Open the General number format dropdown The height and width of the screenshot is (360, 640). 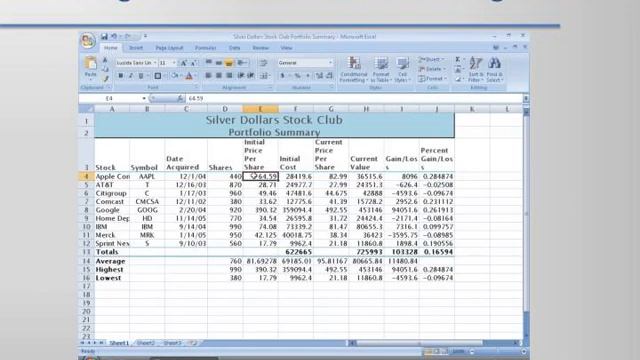(330, 63)
